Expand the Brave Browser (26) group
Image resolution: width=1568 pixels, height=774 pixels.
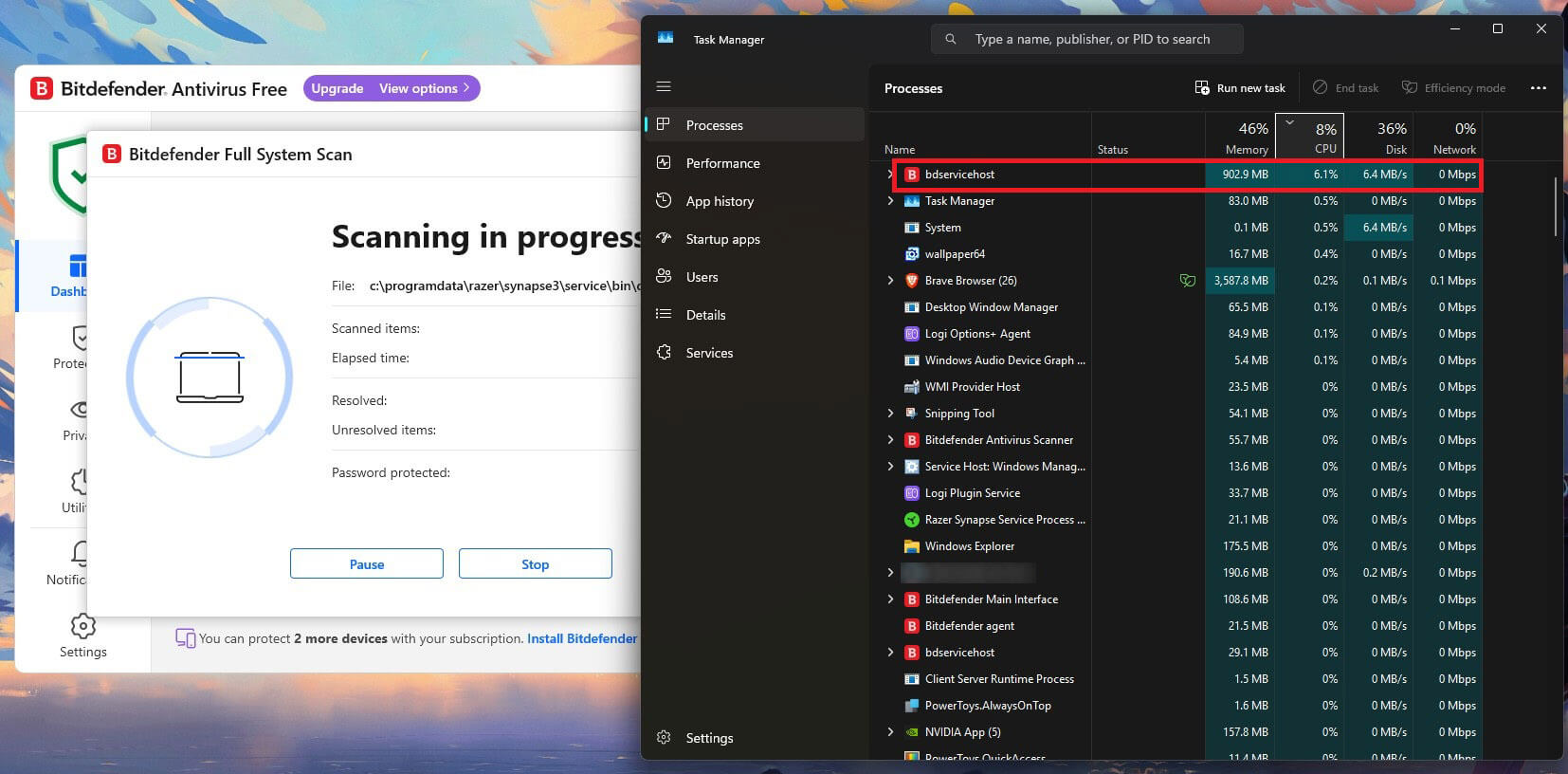click(890, 281)
